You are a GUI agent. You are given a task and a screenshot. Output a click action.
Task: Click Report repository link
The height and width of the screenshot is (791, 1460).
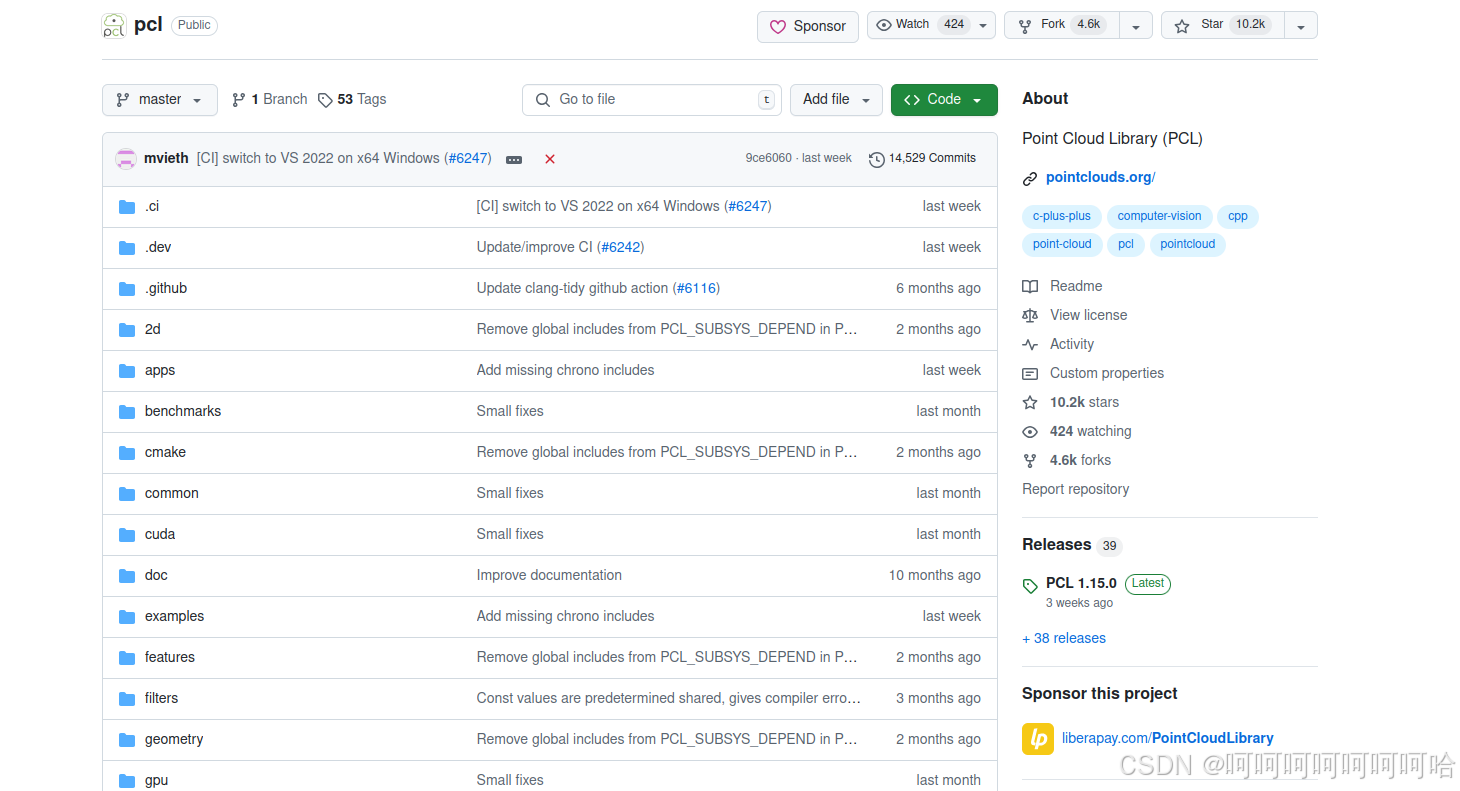pos(1075,489)
